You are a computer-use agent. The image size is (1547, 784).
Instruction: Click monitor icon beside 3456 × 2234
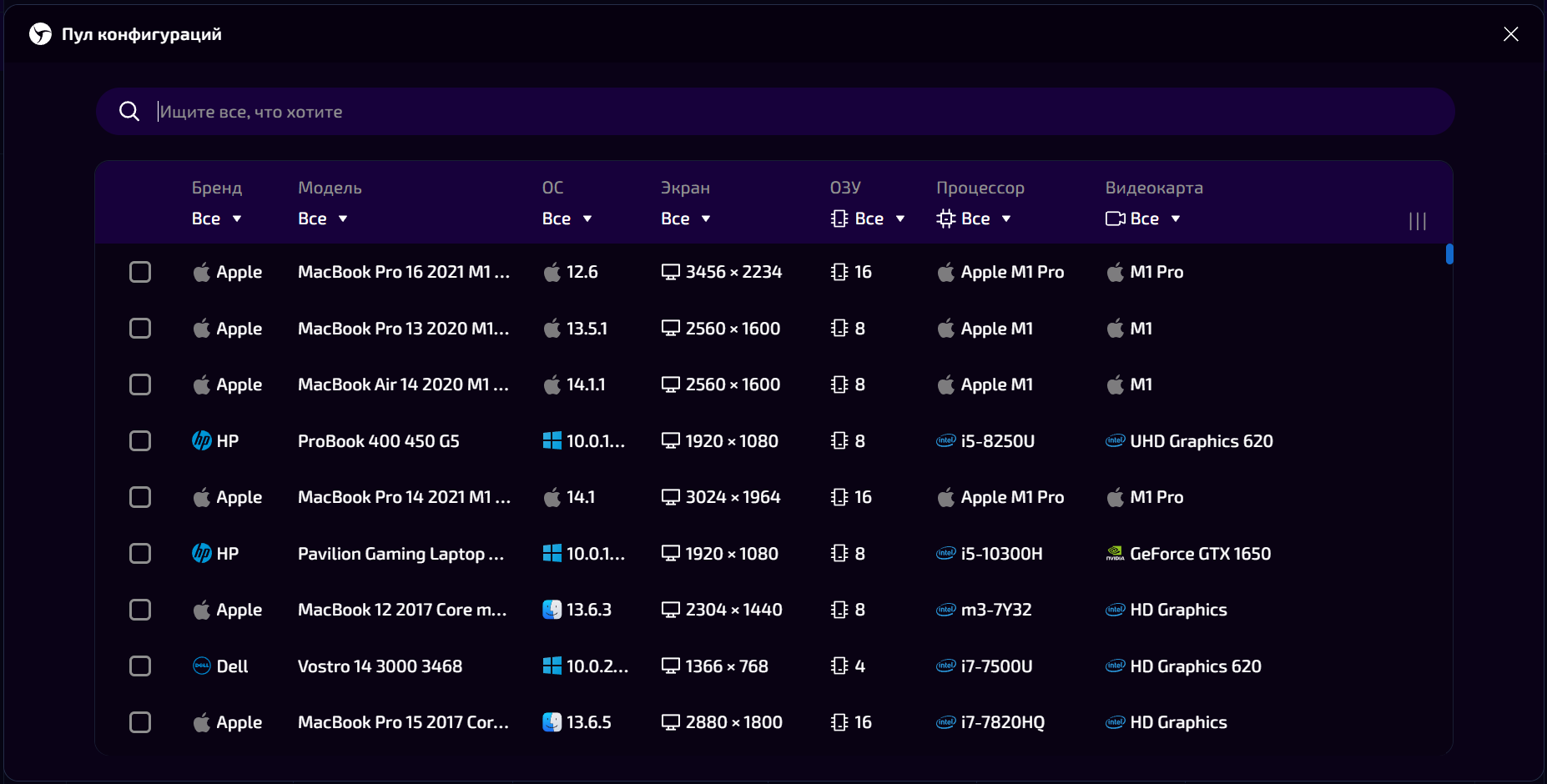point(671,272)
